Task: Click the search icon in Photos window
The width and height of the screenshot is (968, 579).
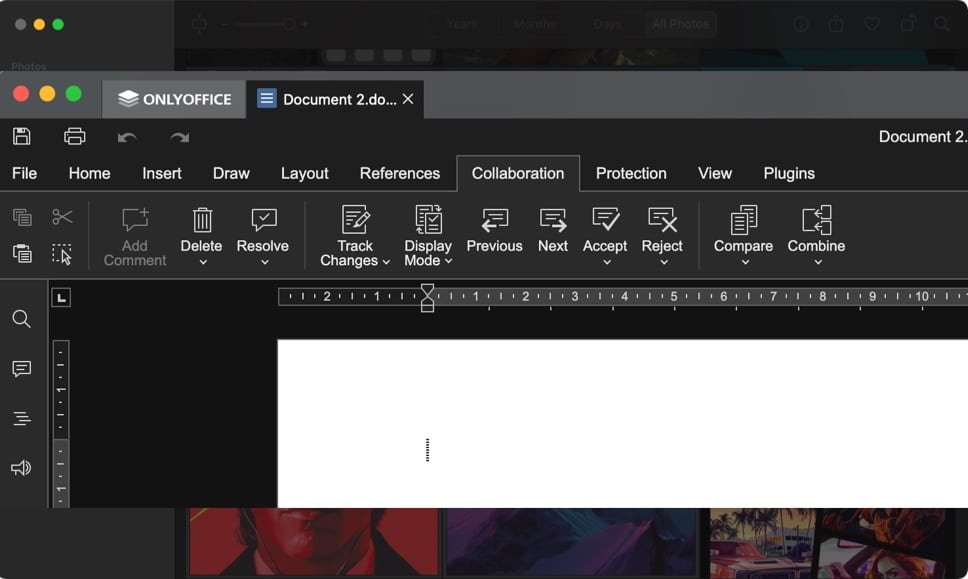Action: point(941,24)
